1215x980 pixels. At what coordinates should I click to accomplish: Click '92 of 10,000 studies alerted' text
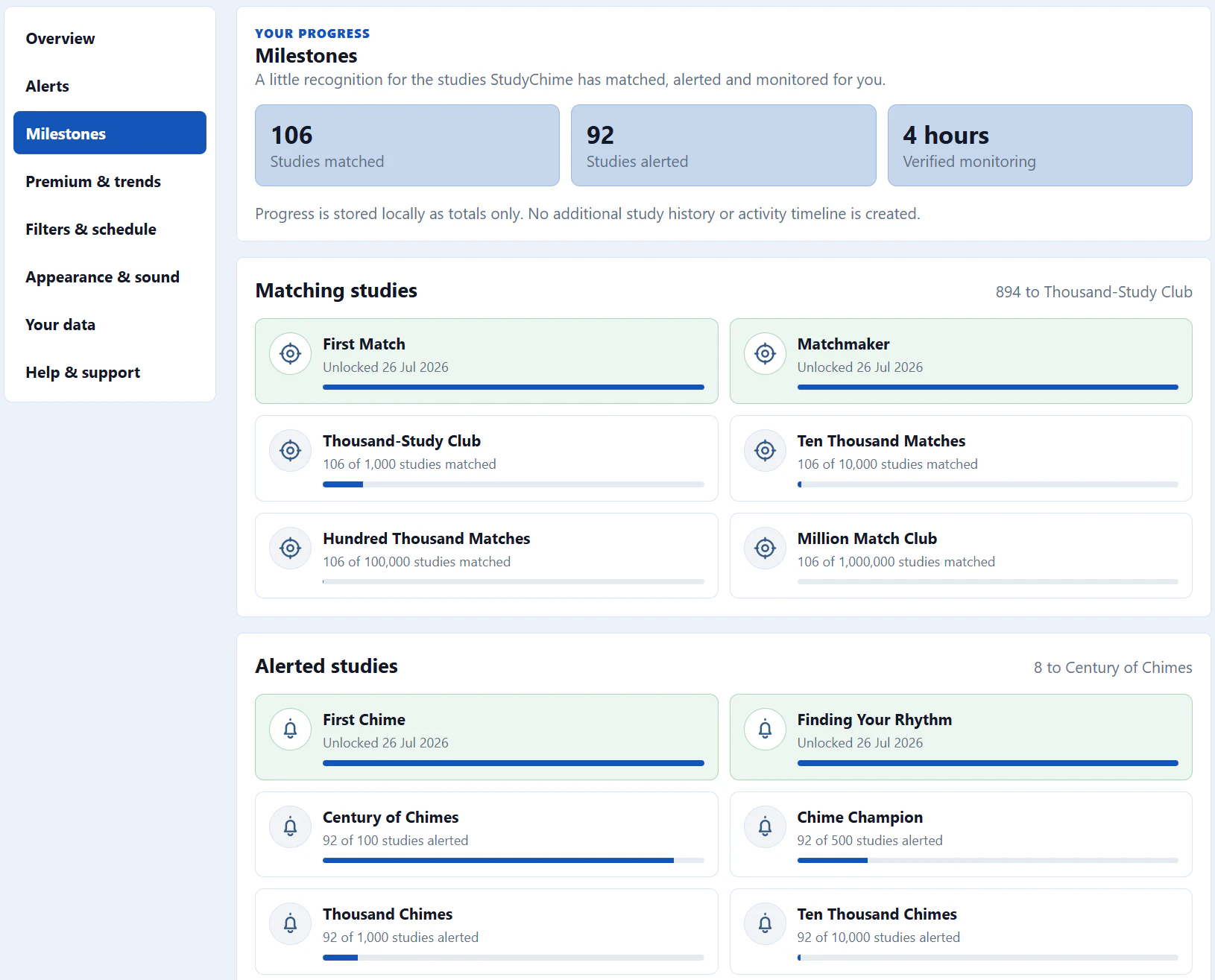878,937
